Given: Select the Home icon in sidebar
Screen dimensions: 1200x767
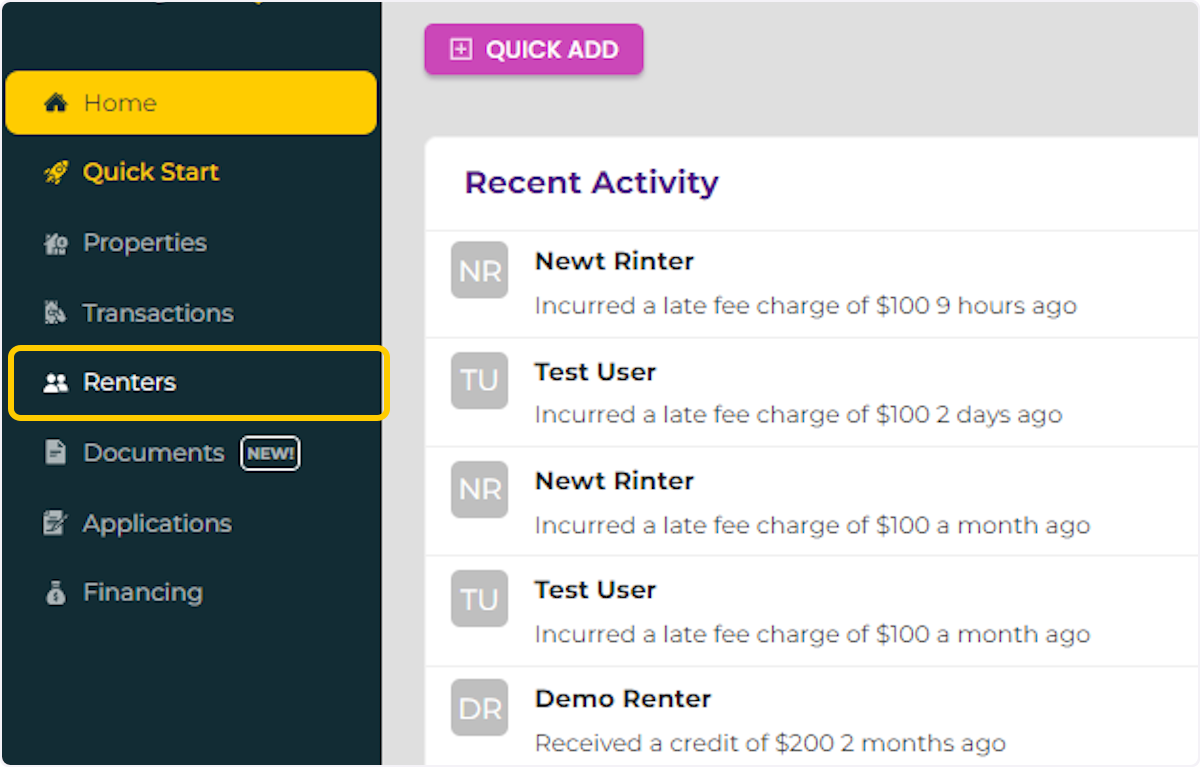Looking at the screenshot, I should pos(55,102).
